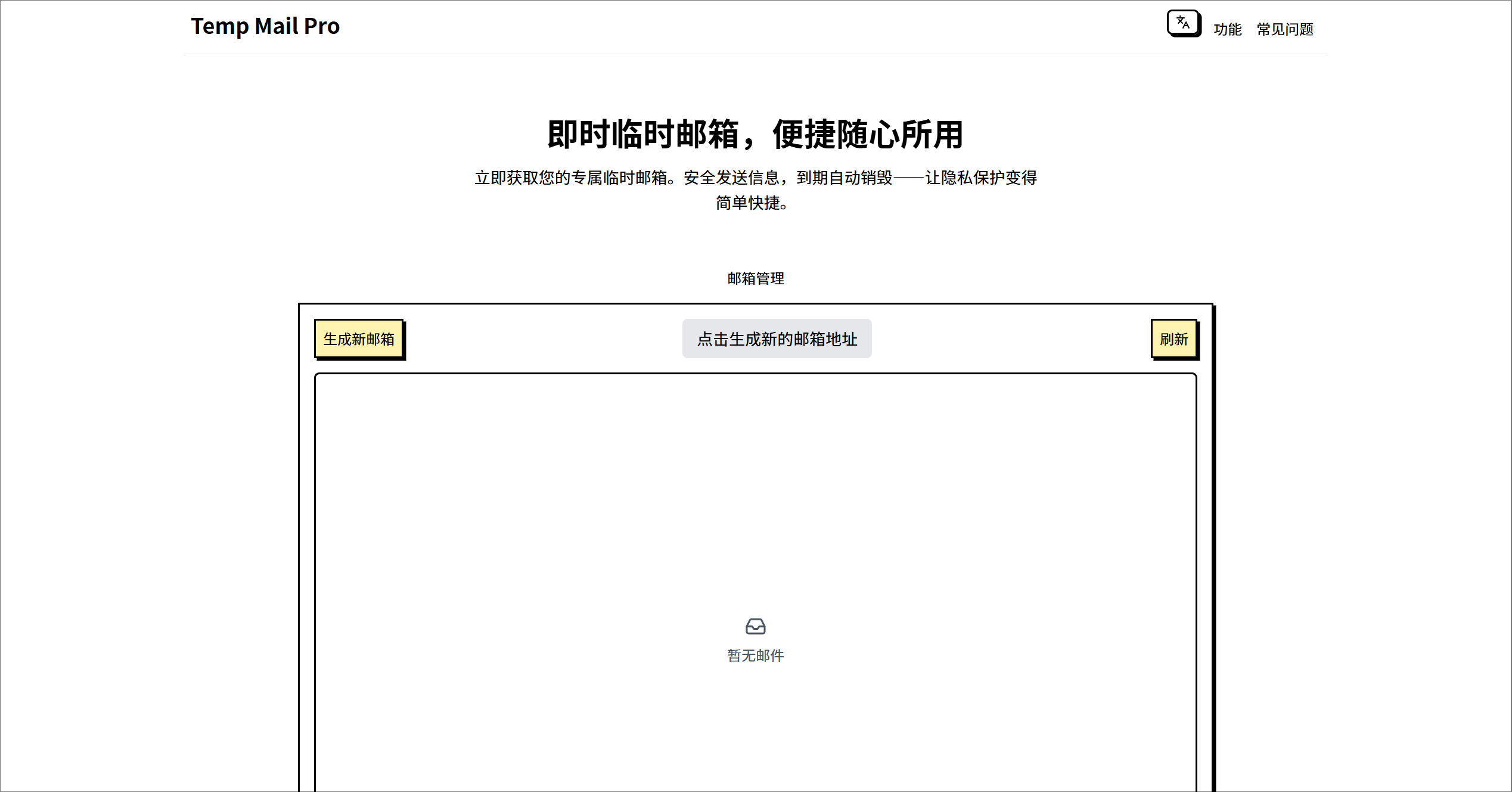The width and height of the screenshot is (1512, 792).
Task: Click the word Temp in header title
Action: click(219, 26)
